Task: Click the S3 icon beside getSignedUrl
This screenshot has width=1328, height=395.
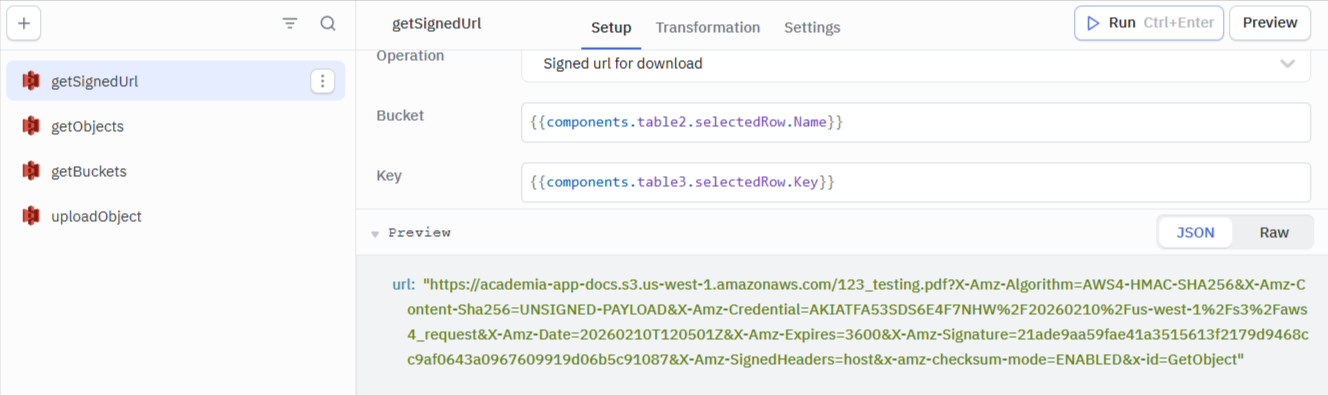Action: click(x=31, y=81)
